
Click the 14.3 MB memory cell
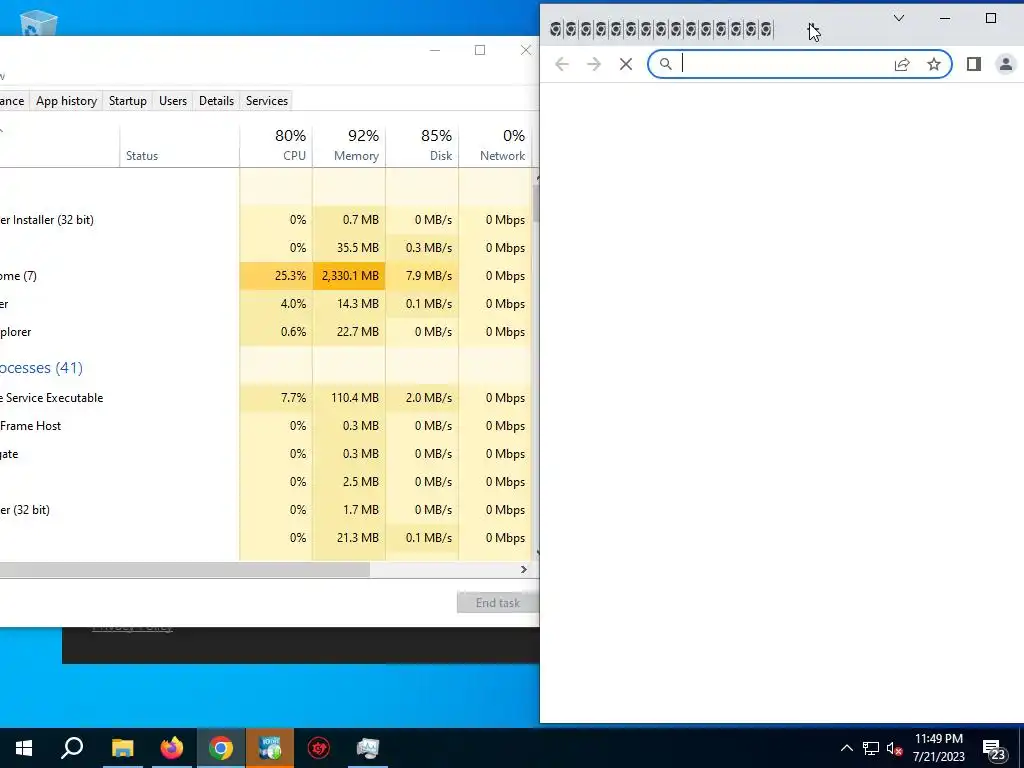349,304
